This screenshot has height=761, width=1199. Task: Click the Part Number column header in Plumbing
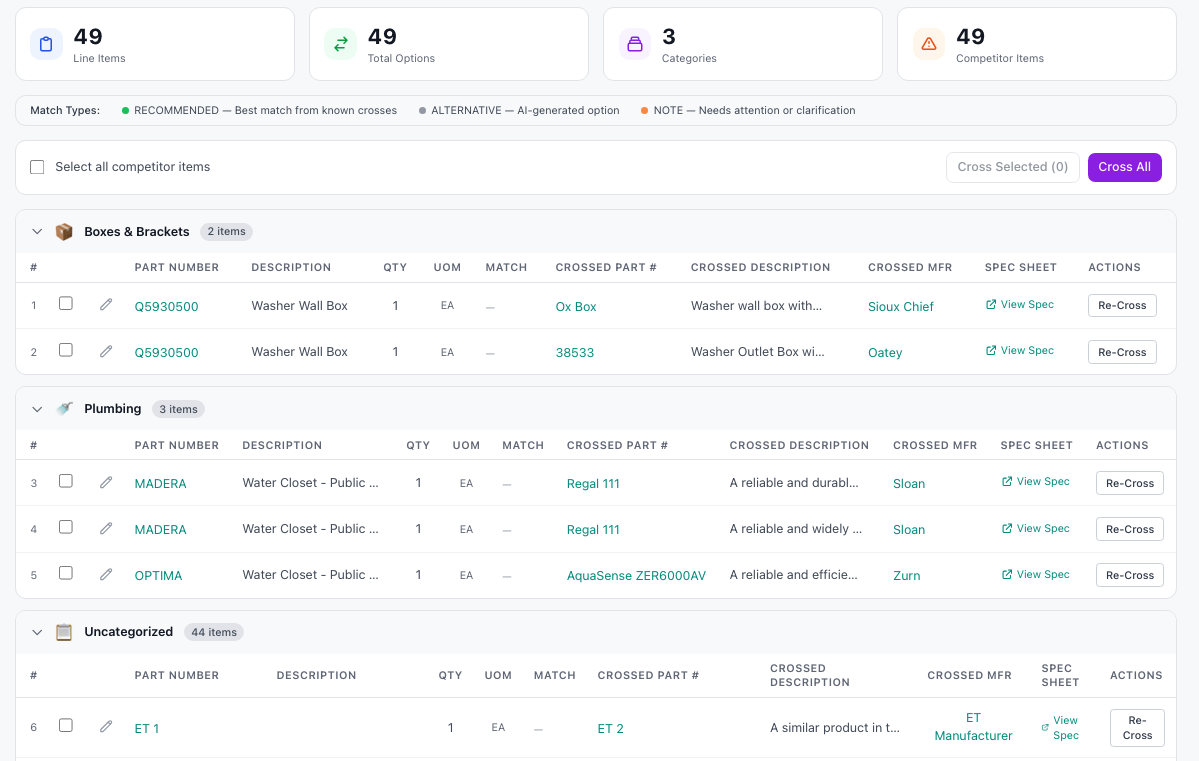pyautogui.click(x=176, y=445)
